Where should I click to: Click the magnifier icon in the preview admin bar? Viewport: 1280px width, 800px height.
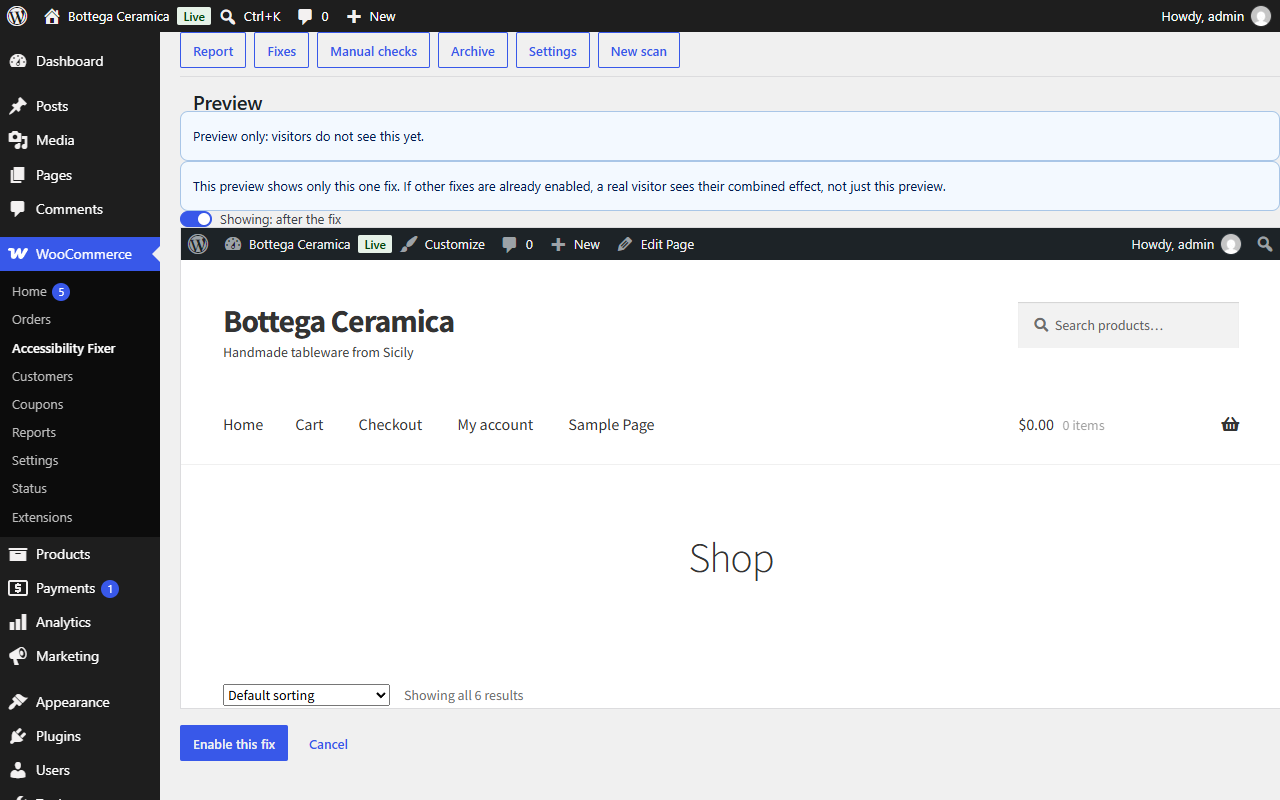point(1265,244)
